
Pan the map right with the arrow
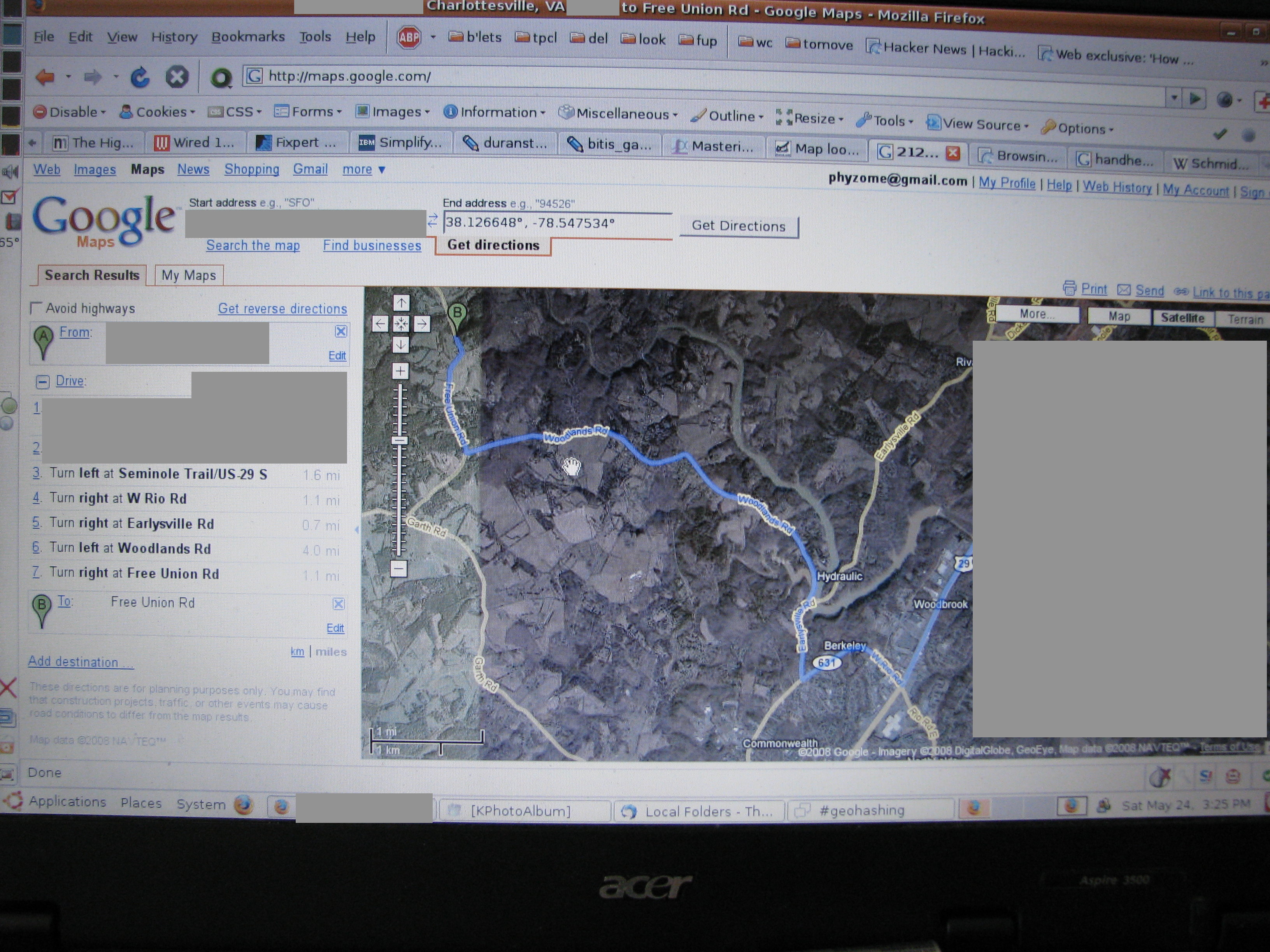422,324
